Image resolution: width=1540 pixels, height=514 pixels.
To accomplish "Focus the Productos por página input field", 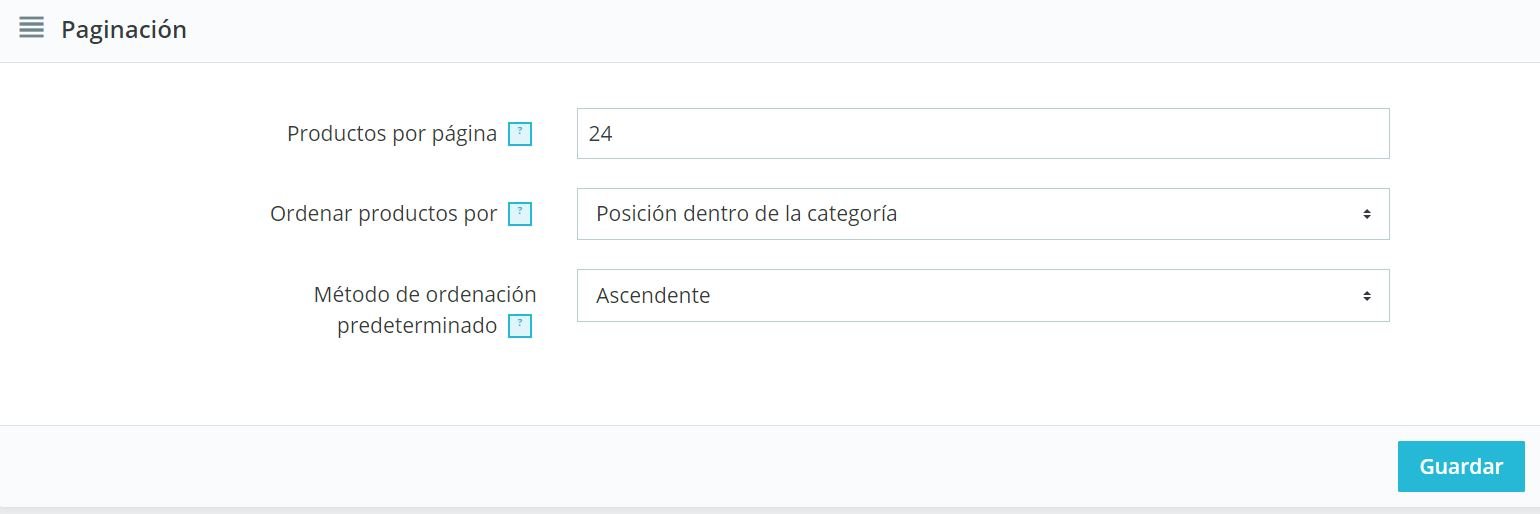I will point(982,133).
